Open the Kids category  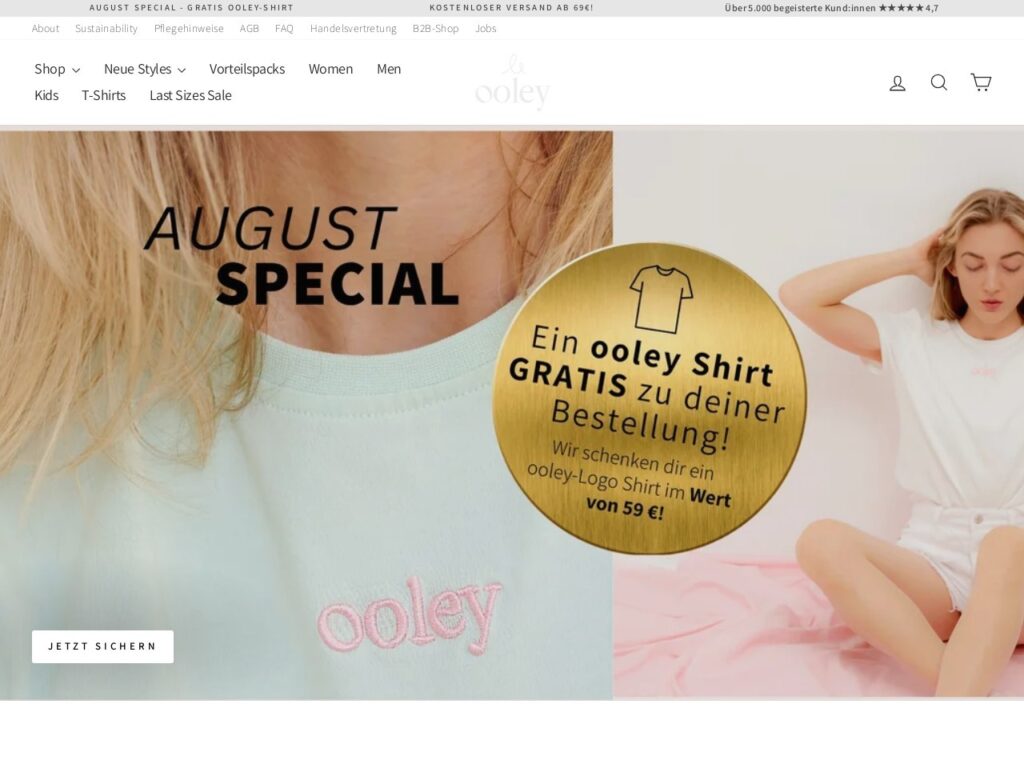[46, 95]
